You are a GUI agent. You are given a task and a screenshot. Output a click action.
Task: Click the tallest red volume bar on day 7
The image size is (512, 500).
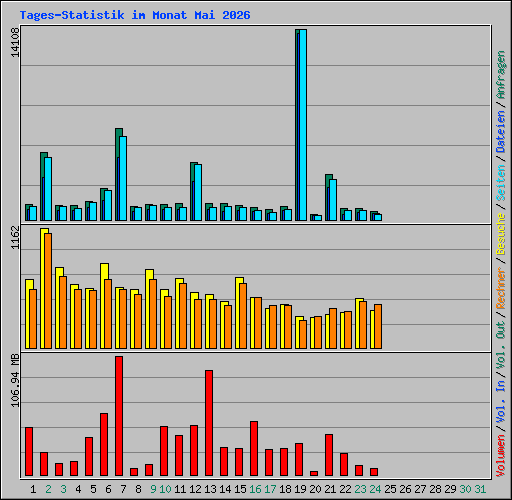click(119, 416)
